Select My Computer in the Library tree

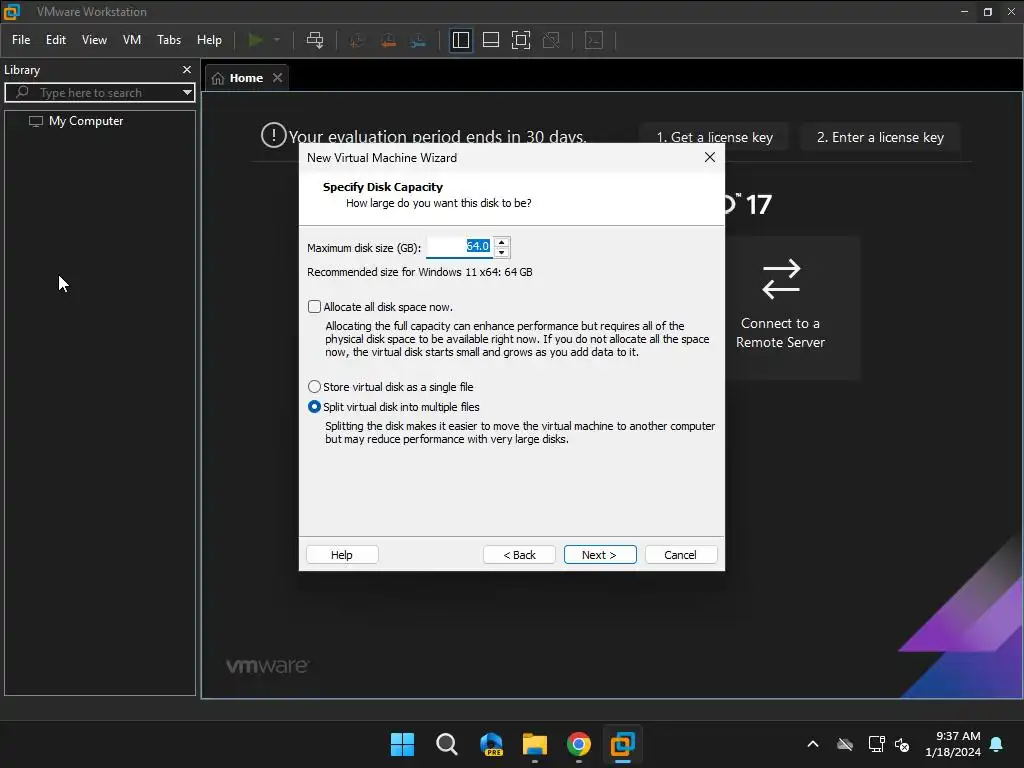tap(86, 121)
